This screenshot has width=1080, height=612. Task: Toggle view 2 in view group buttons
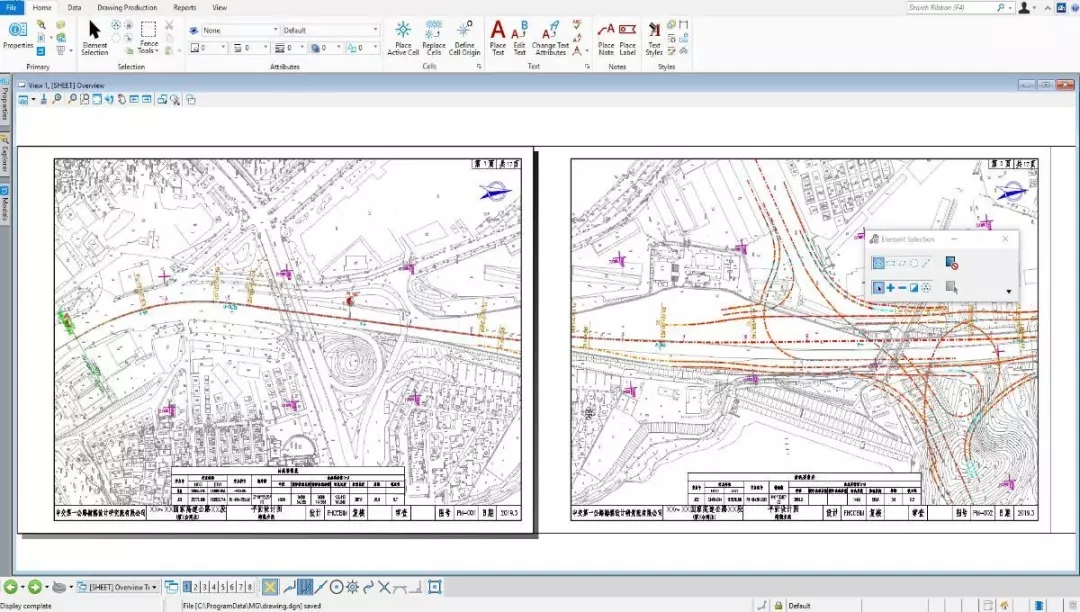[197, 587]
